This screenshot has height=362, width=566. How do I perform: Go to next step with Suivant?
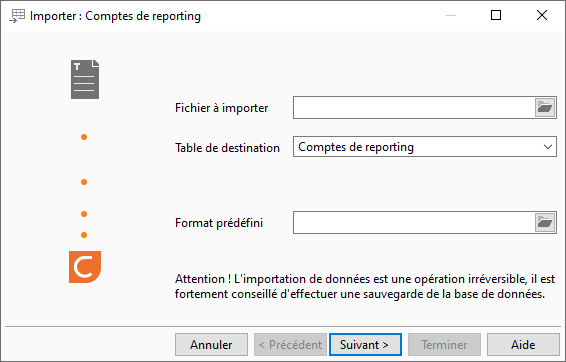pyautogui.click(x=365, y=345)
